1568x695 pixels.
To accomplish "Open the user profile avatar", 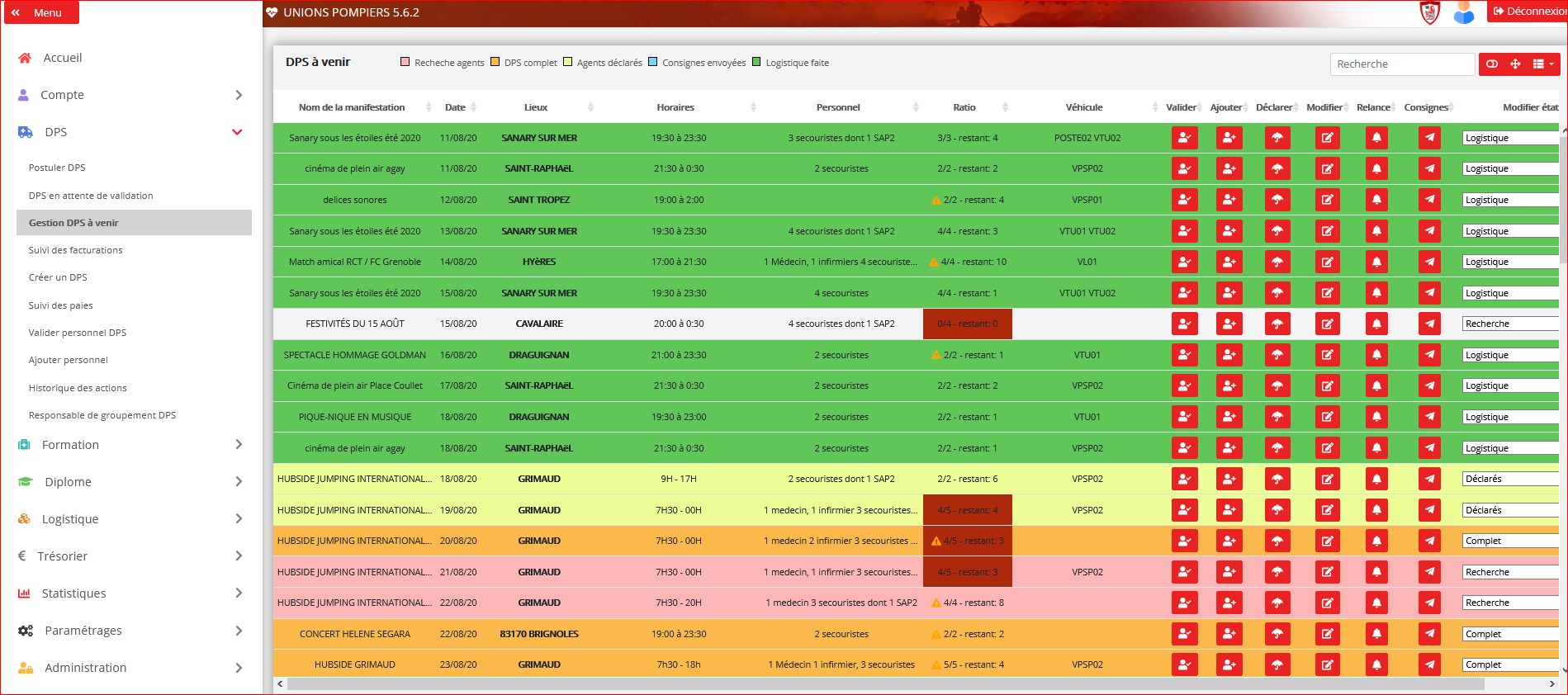I will pos(1464,12).
